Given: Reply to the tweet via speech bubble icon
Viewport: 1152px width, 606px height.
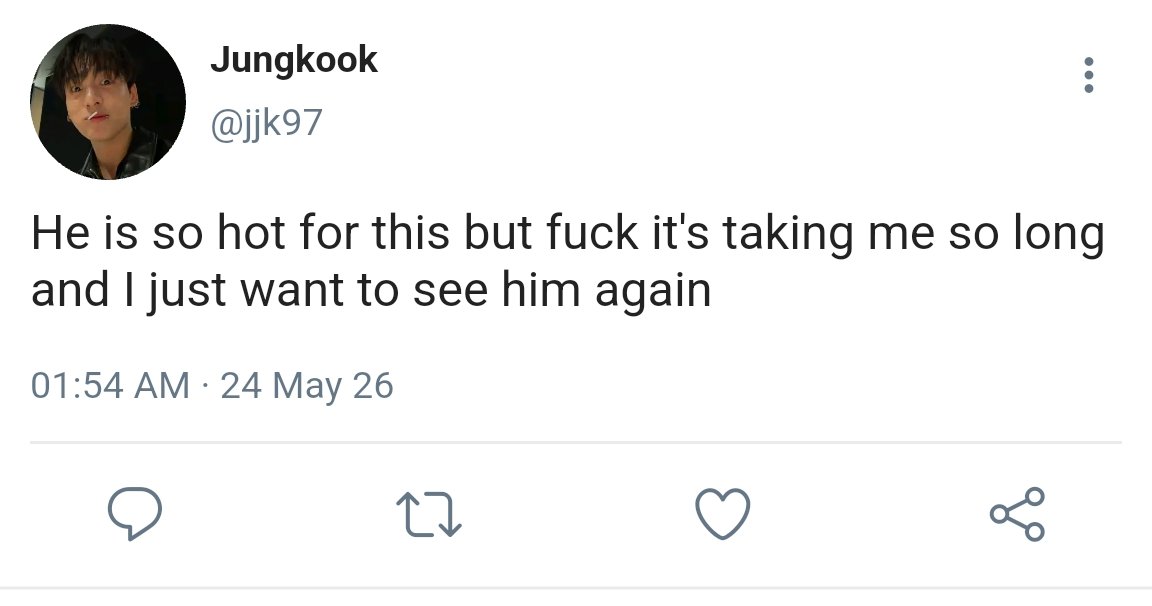Looking at the screenshot, I should pyautogui.click(x=134, y=513).
